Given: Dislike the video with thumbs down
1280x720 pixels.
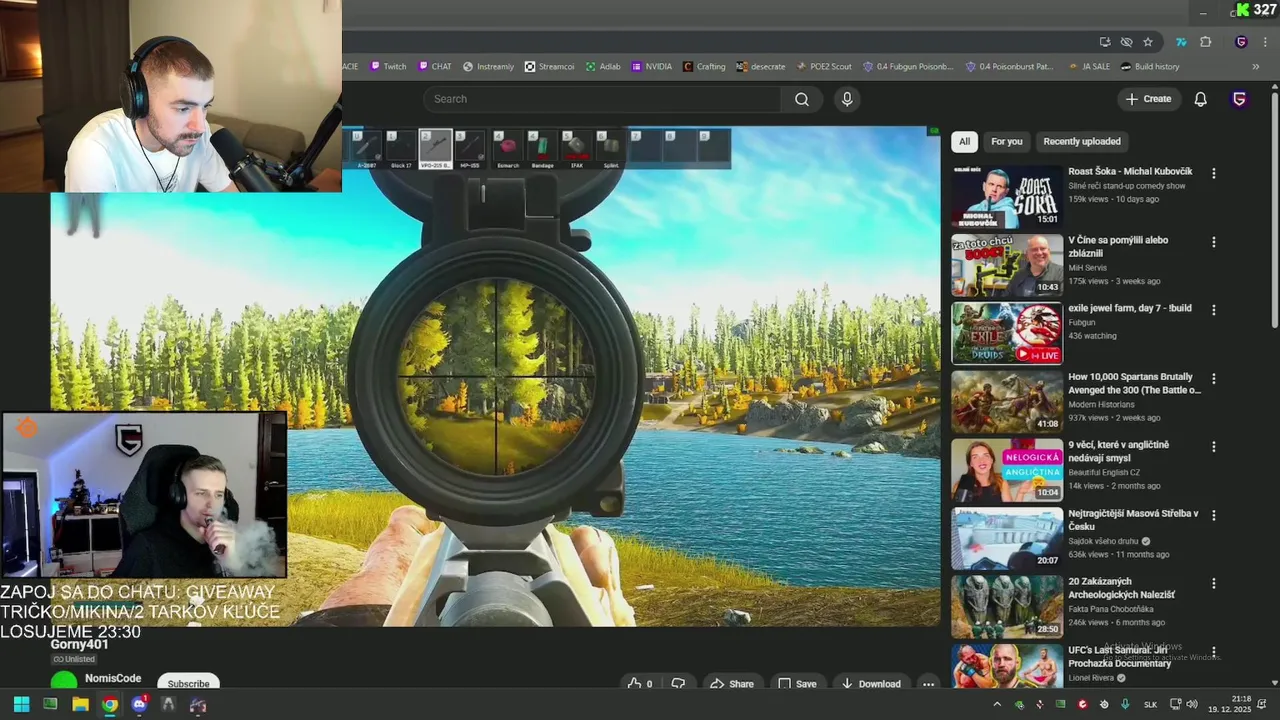Looking at the screenshot, I should [678, 684].
